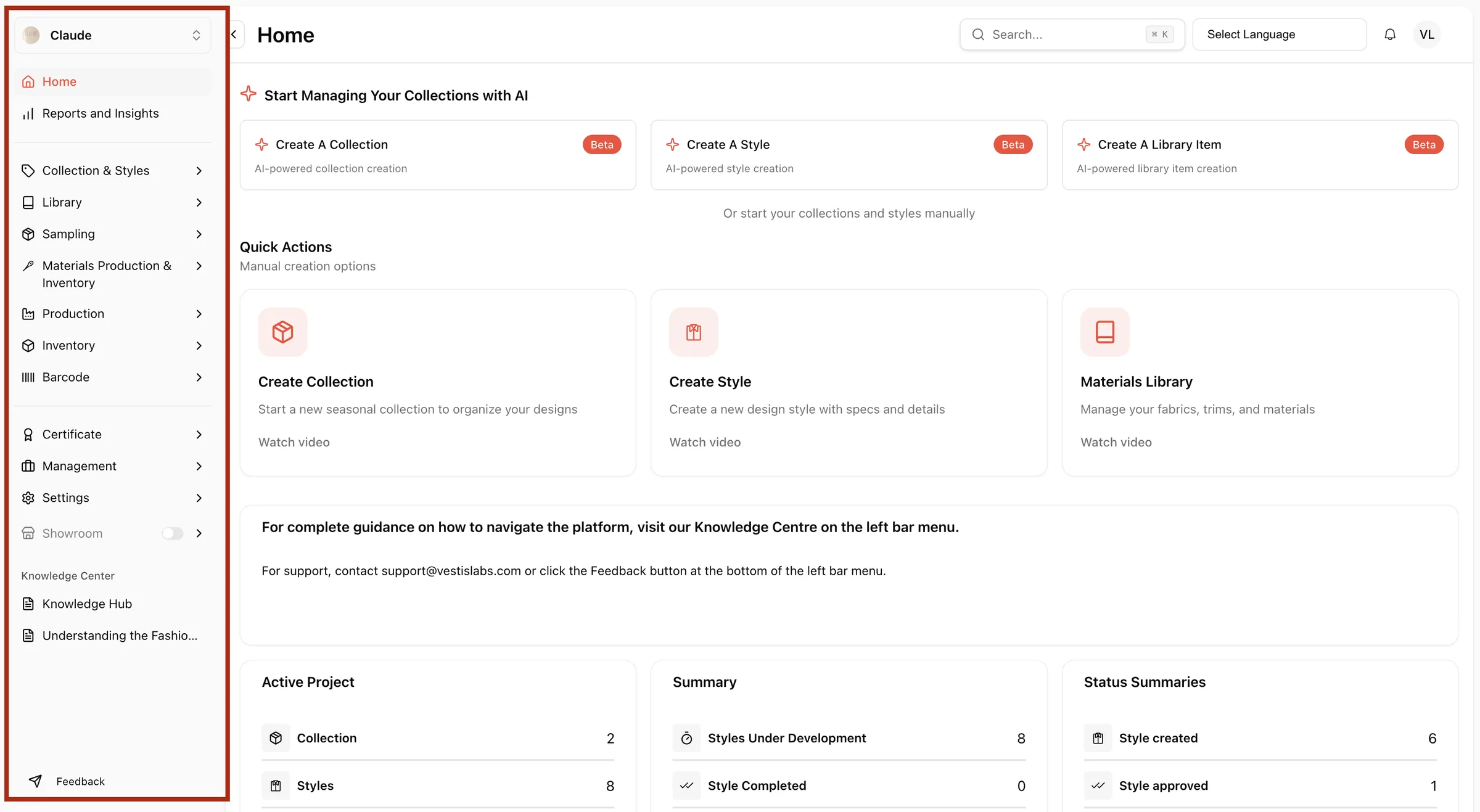Click Watch video under Create Collection
The height and width of the screenshot is (812, 1480).
(x=294, y=442)
